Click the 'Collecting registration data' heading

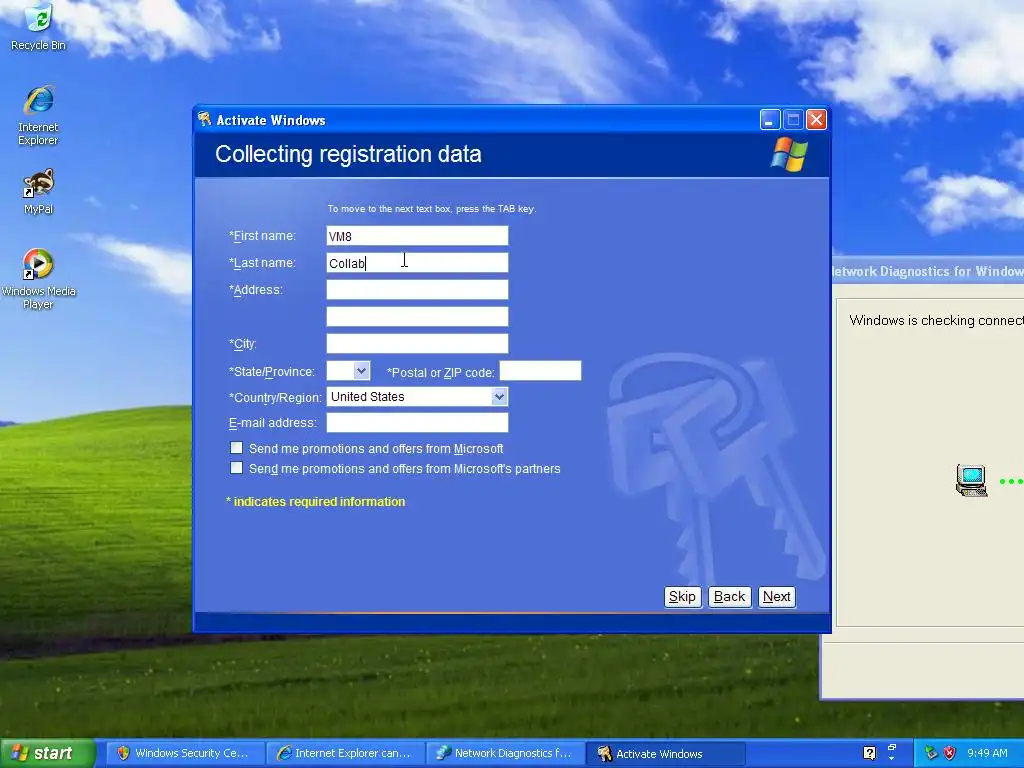click(348, 154)
